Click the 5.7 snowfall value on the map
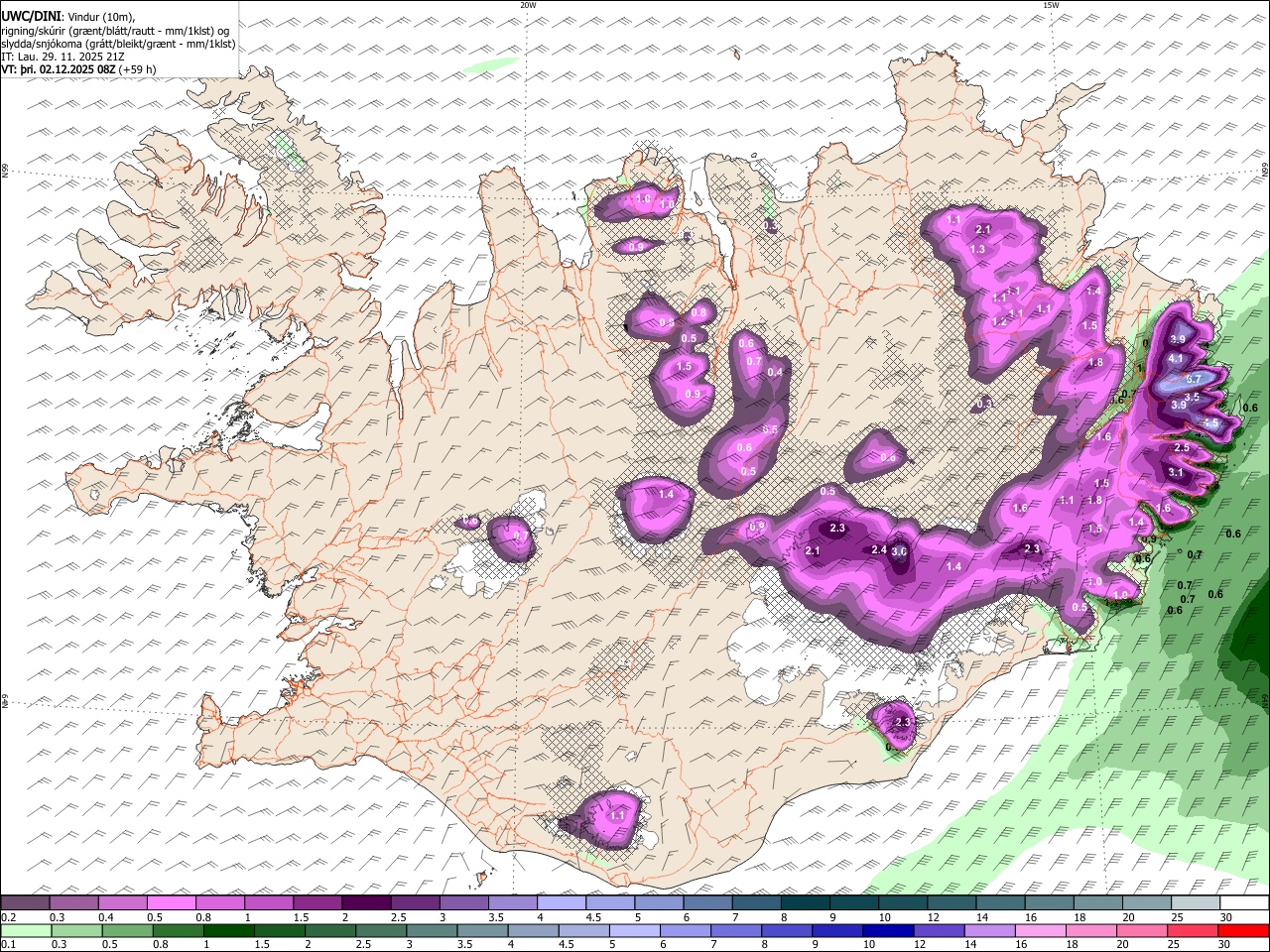The image size is (1270, 952). [1195, 379]
